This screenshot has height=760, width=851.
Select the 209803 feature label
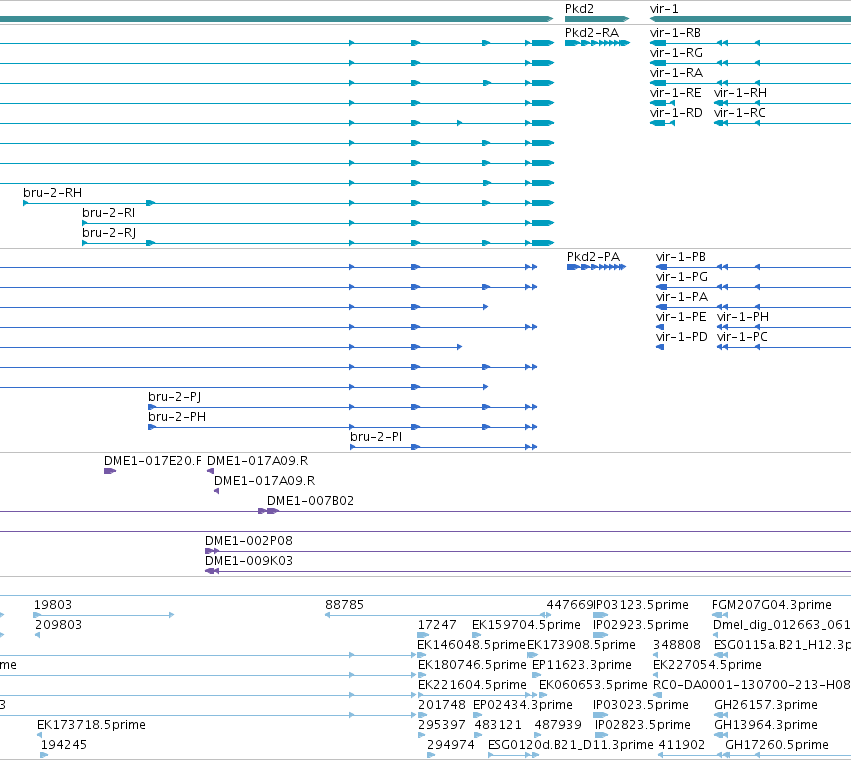[x=59, y=625]
